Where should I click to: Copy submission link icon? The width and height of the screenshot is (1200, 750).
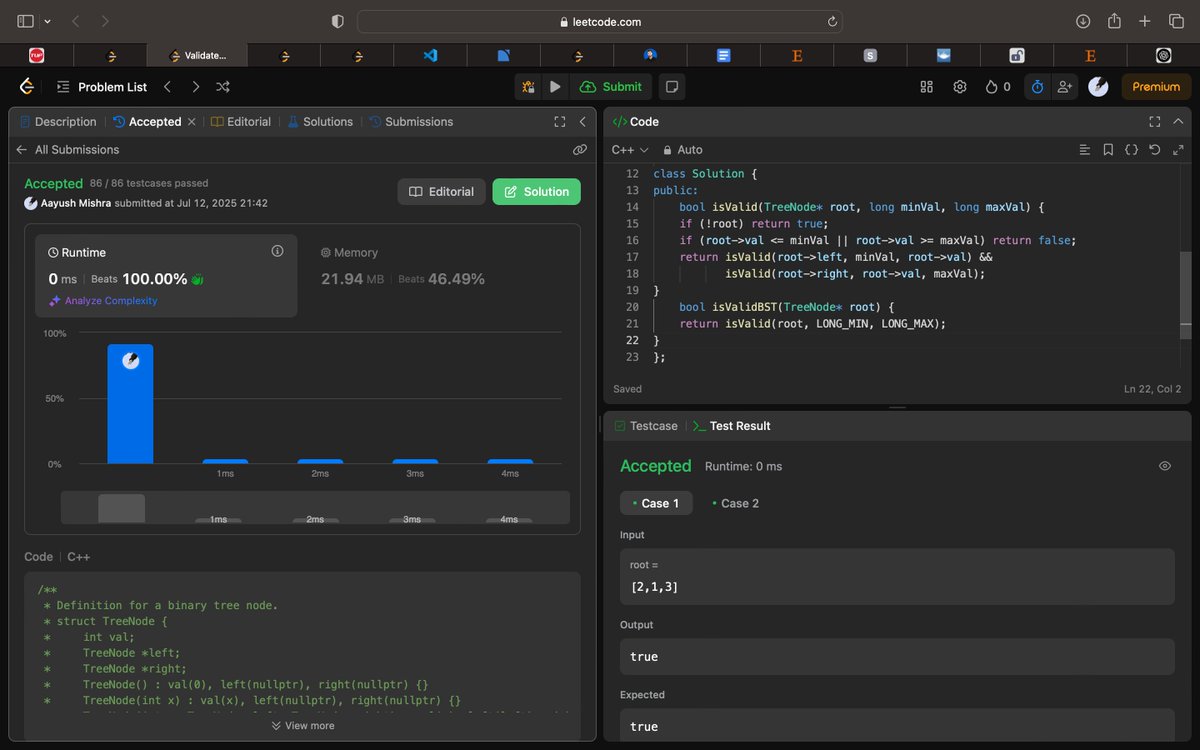point(580,150)
